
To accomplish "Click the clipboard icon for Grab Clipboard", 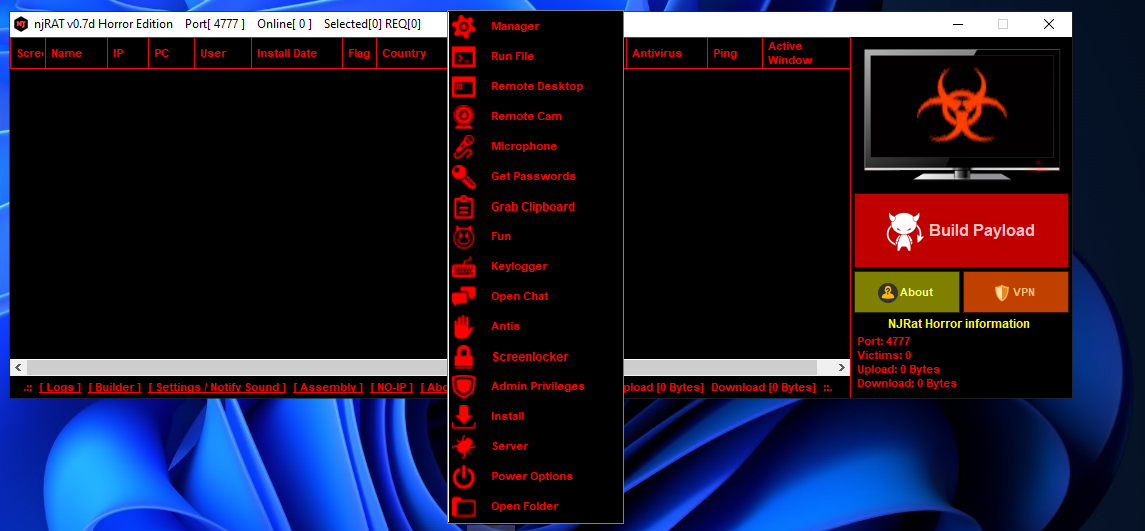I will 464,207.
